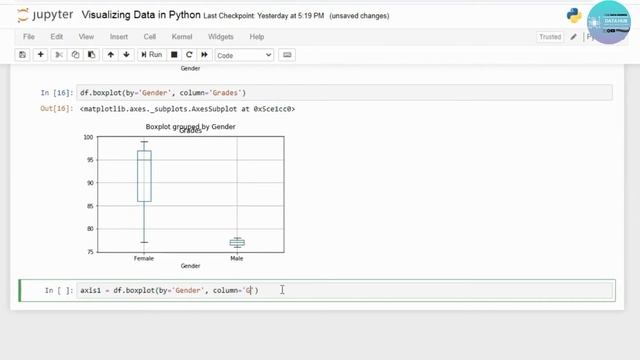
Task: Click the Jupyter logo
Action: (x=45, y=15)
